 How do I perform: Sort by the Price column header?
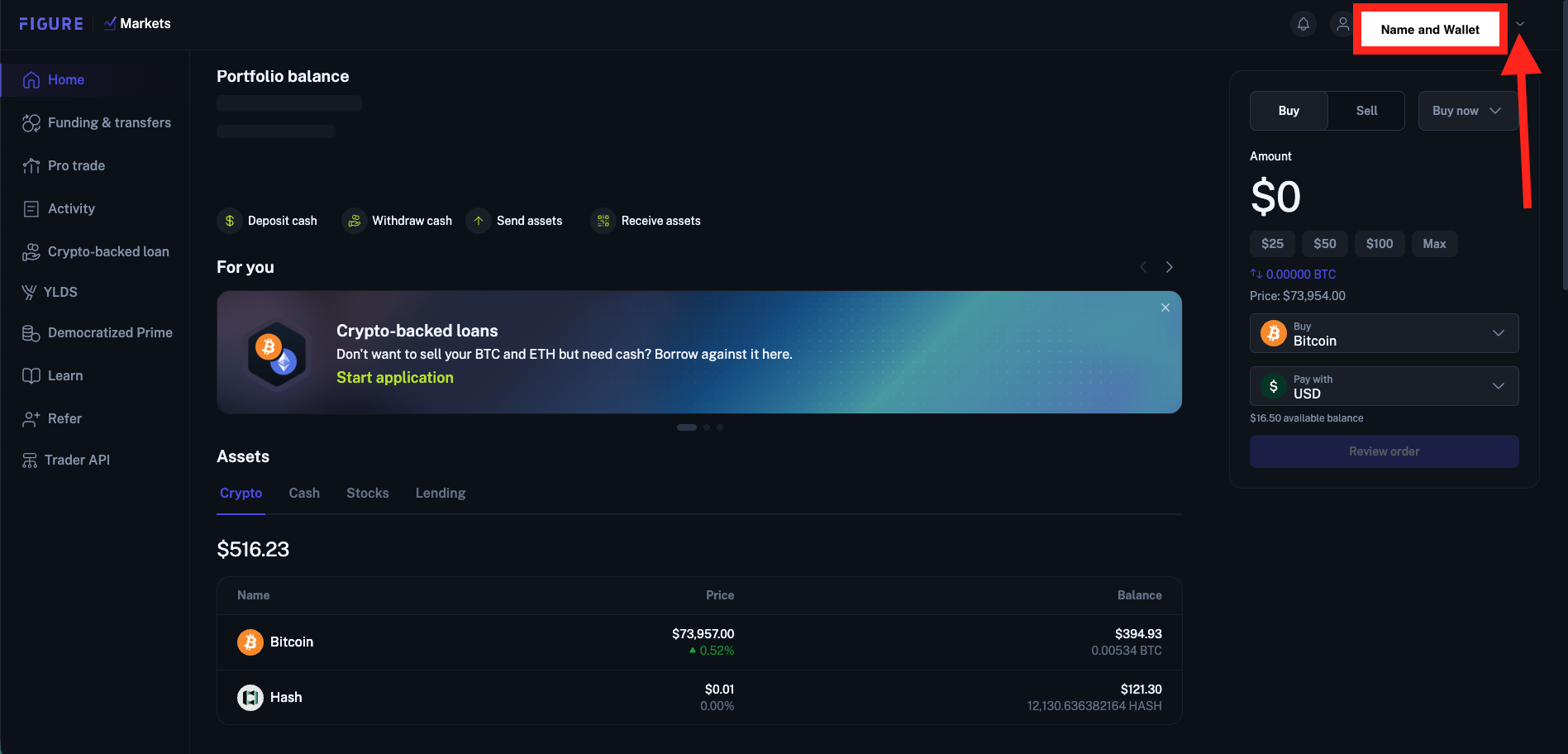720,595
